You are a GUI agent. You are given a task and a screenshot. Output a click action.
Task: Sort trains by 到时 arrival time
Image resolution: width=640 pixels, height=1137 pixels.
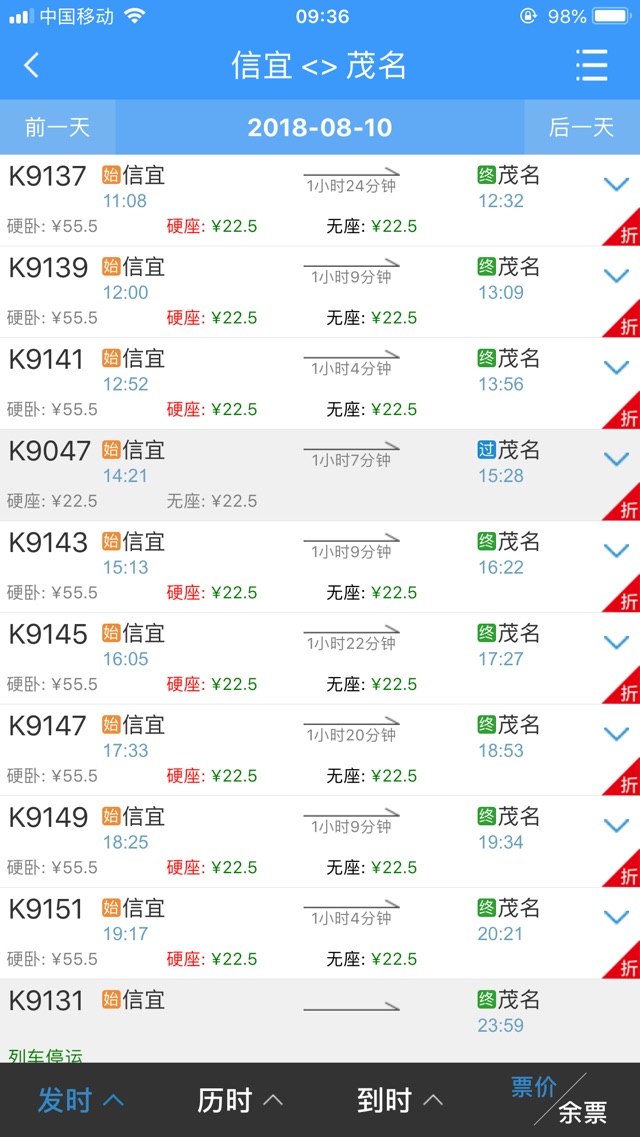[x=400, y=1100]
